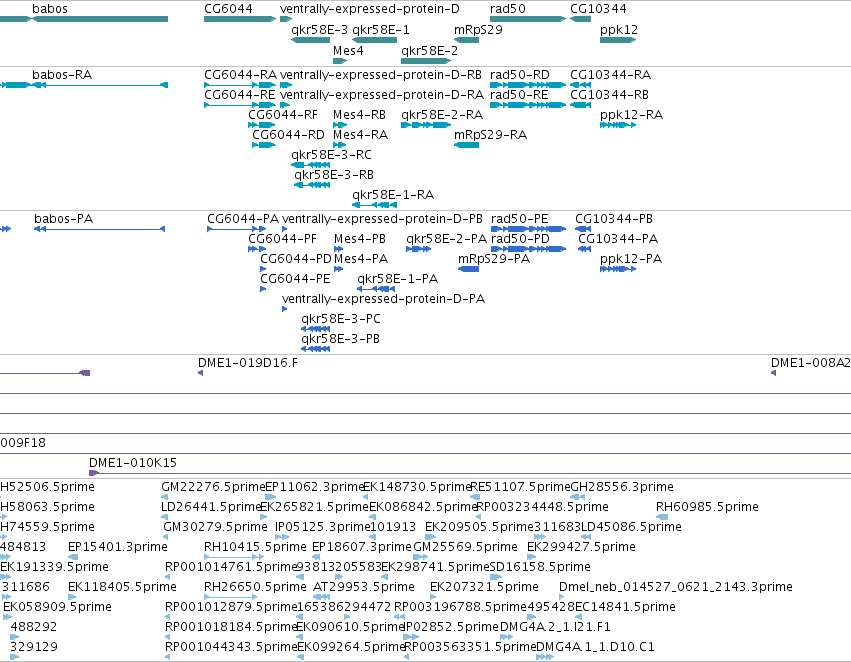This screenshot has width=851, height=662.
Task: Click the ventrally-expressed-protein-D gene label
Action: 370,9
